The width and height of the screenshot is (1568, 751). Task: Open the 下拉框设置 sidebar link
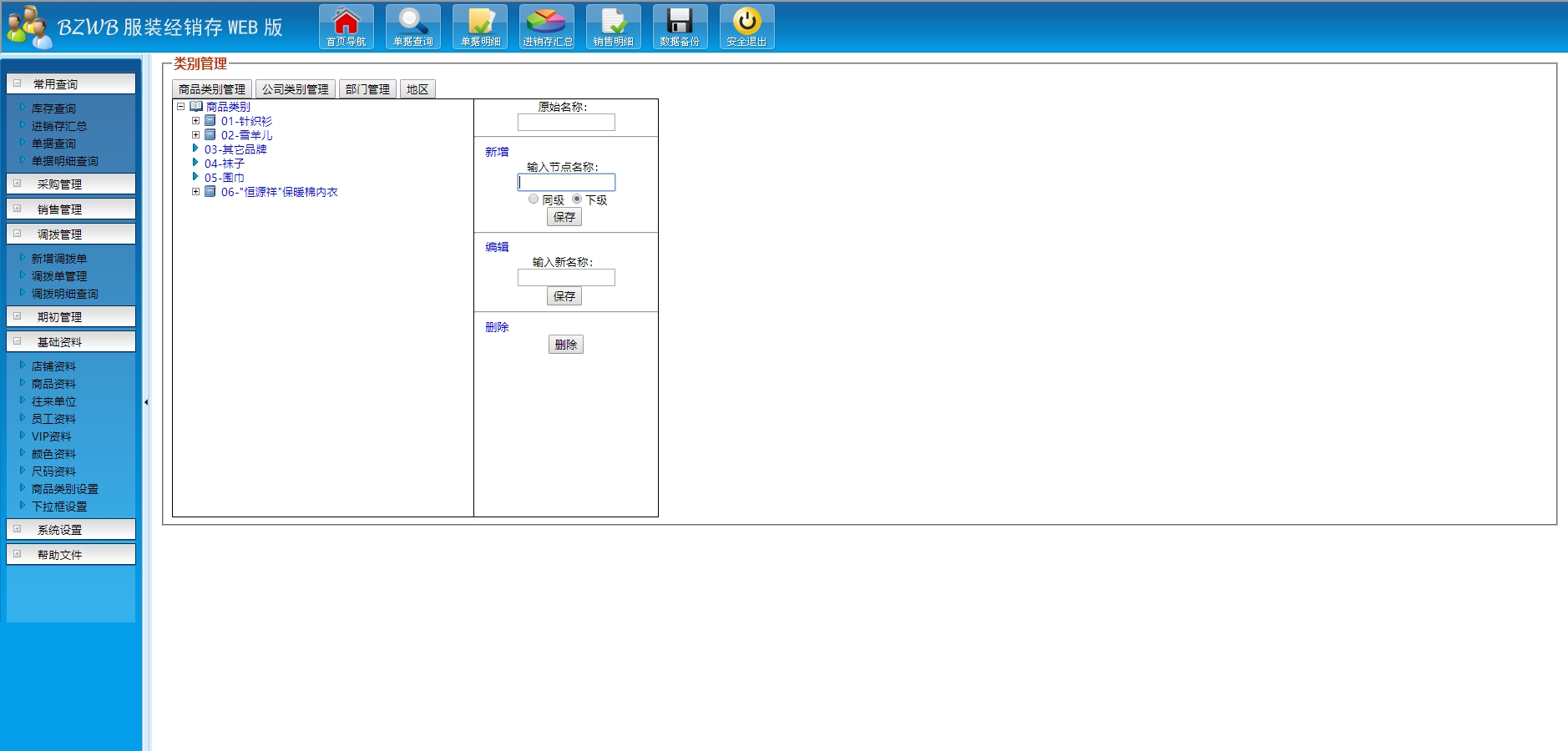[x=59, y=507]
